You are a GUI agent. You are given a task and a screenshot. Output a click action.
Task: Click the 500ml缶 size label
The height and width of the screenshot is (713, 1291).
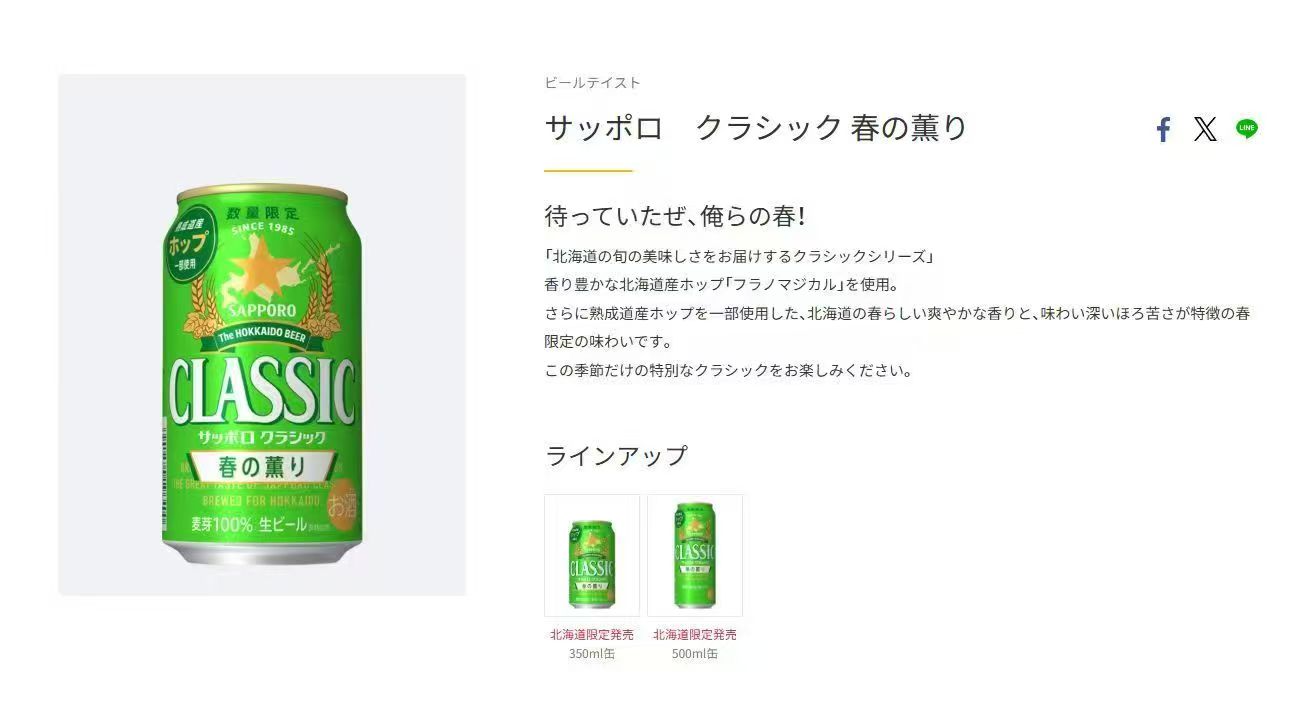coord(695,654)
